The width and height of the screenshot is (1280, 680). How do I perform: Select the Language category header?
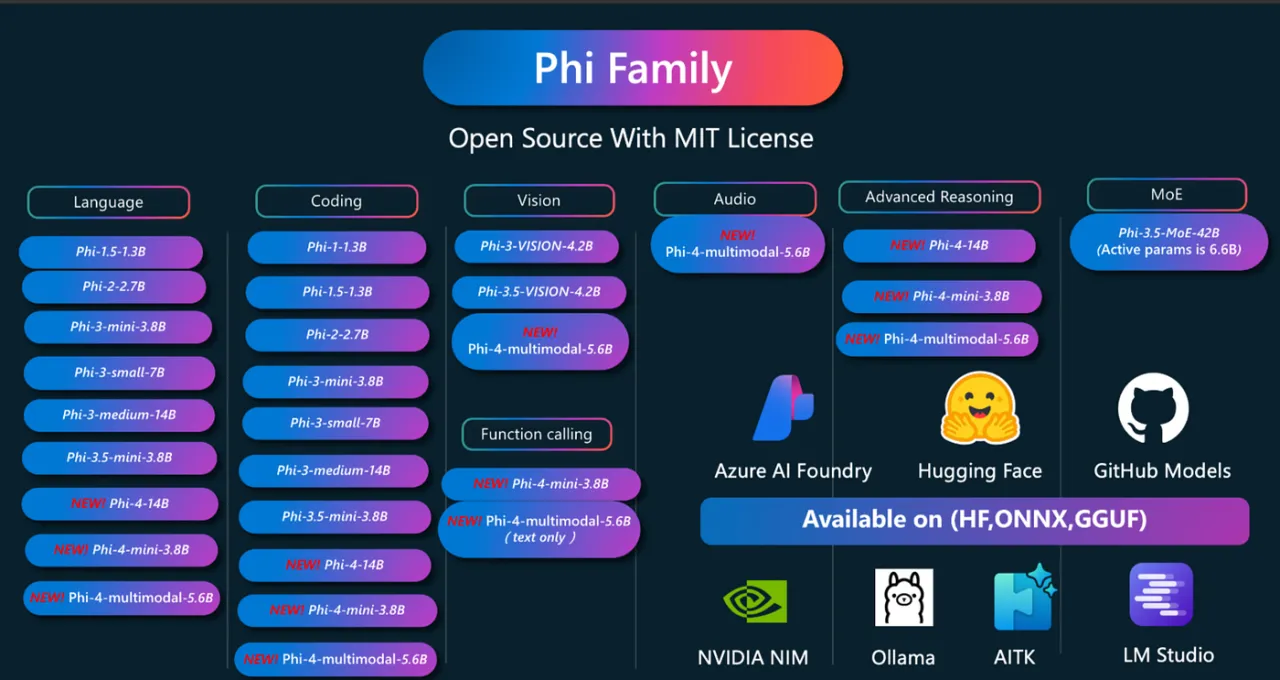(x=109, y=202)
